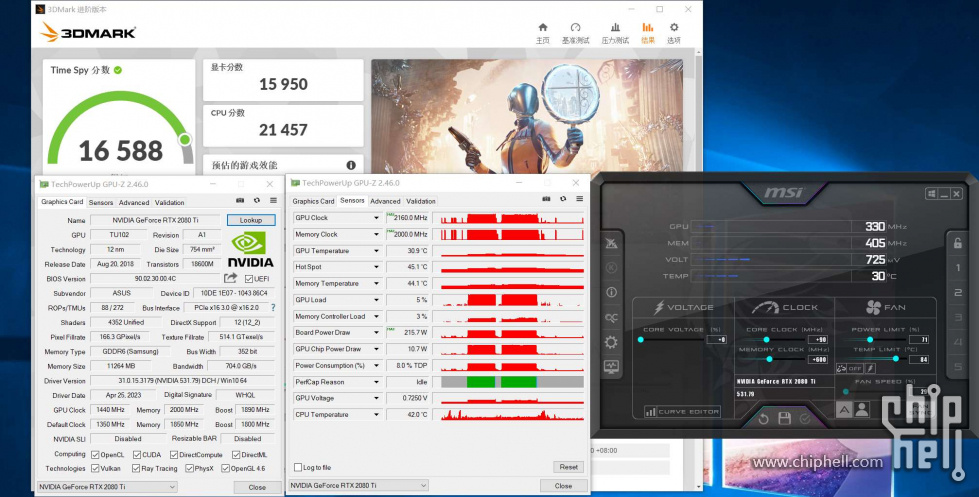
Task: Switch to Advanced tab in left GPU-Z window
Action: (x=134, y=202)
